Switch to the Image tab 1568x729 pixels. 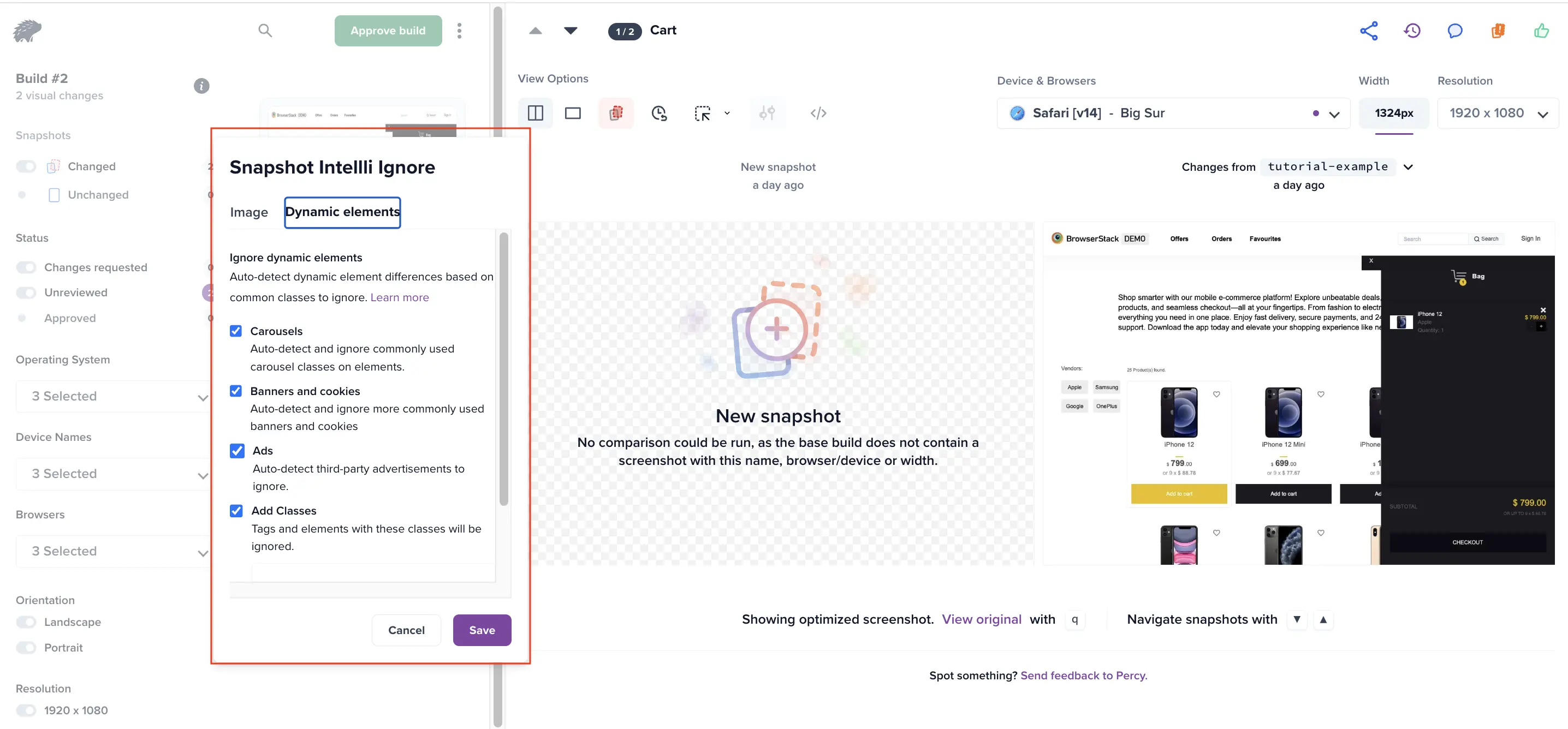tap(248, 212)
